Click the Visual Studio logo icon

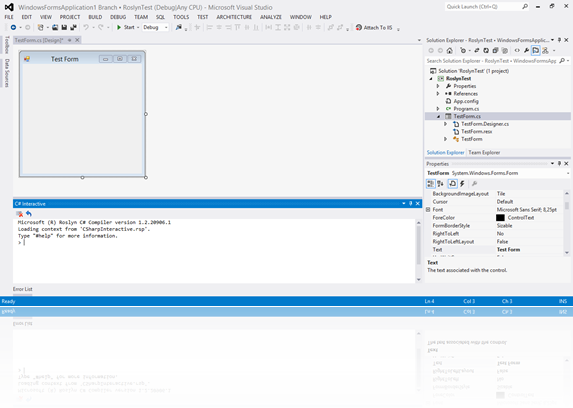[x=9, y=7]
